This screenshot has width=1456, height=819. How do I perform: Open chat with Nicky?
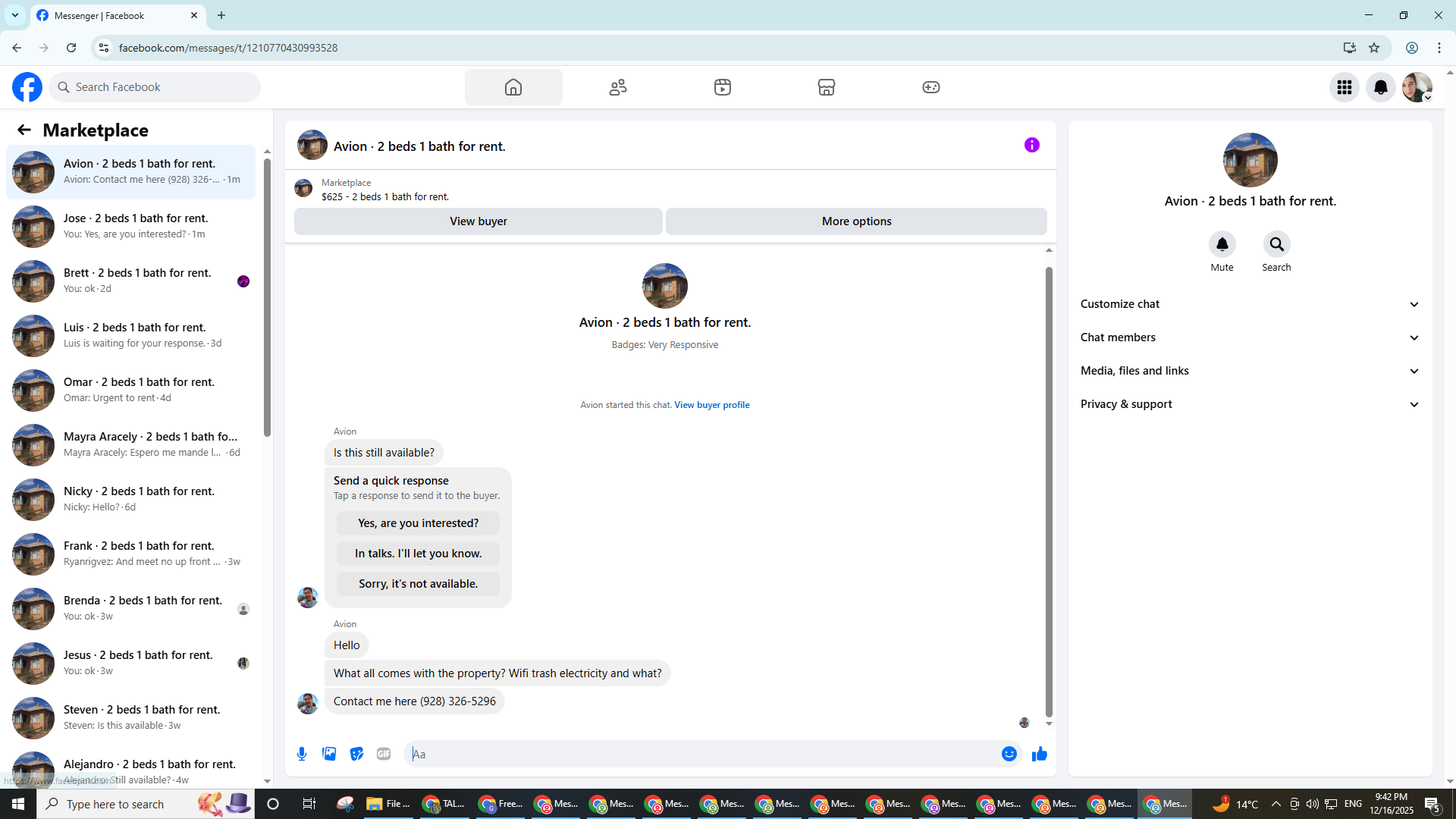pyautogui.click(x=131, y=500)
